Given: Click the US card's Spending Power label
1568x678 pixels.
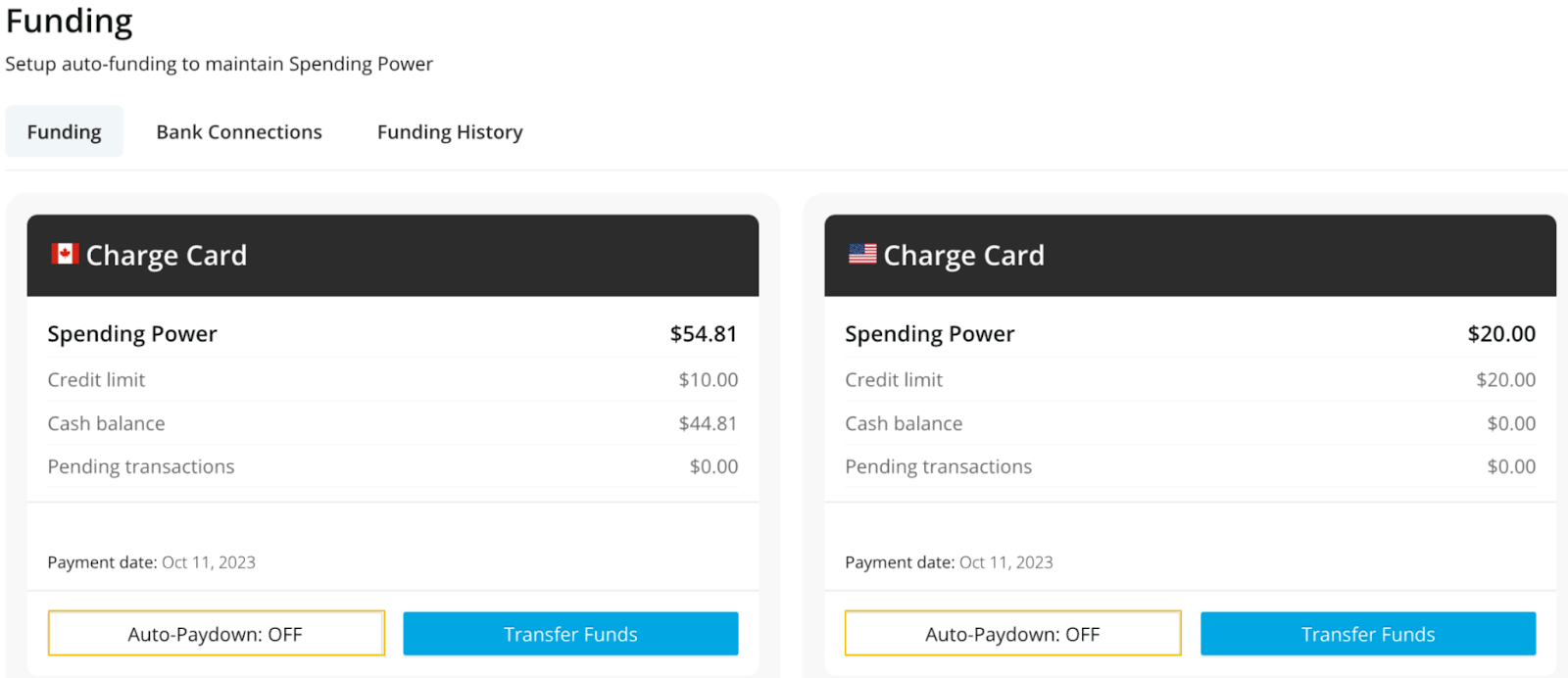Looking at the screenshot, I should [x=929, y=334].
